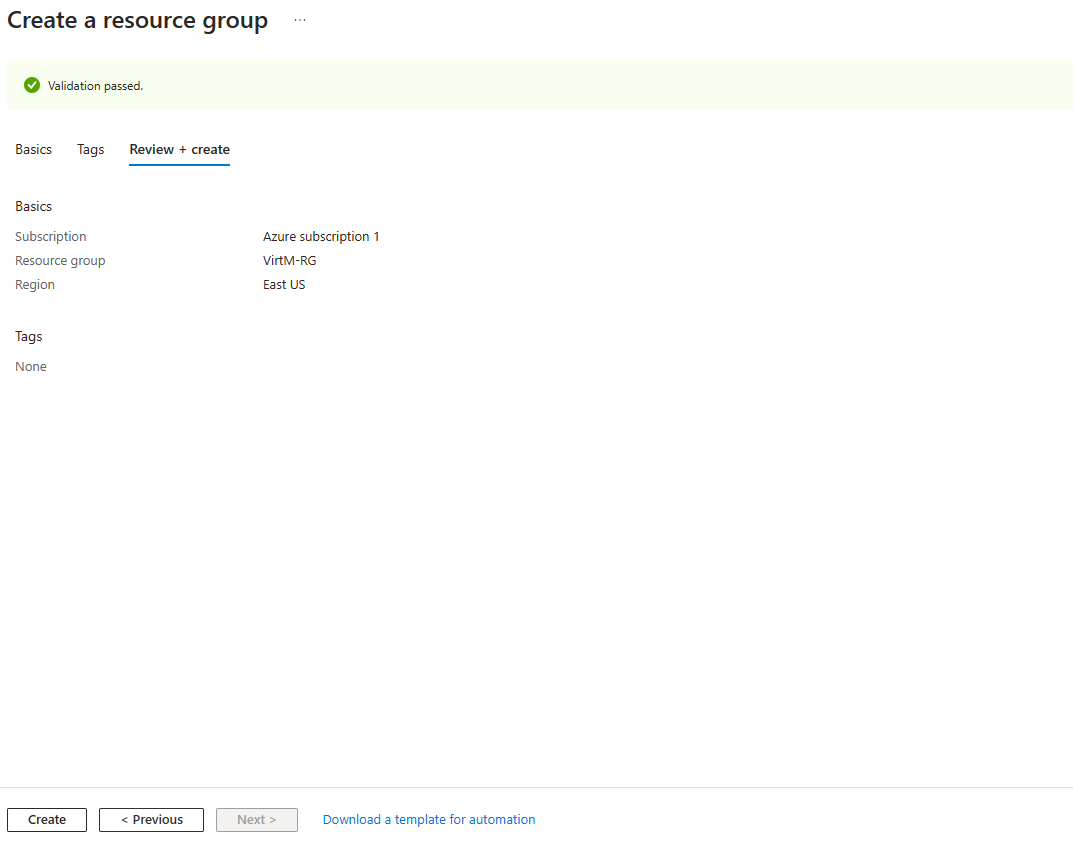This screenshot has height=842, width=1073.
Task: Click the green validation success checkmark icon
Action: 31,85
